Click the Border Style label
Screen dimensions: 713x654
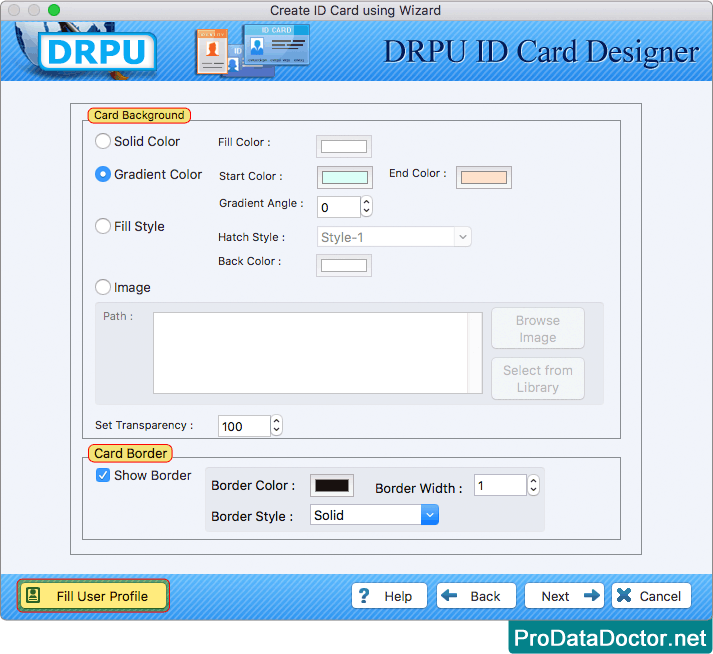click(252, 516)
